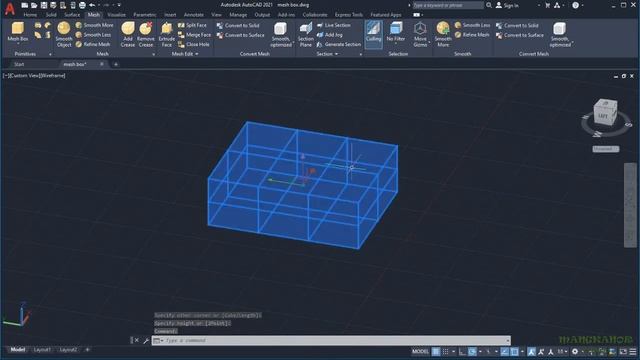Toggle polar tracking in status bar
This screenshot has height=360, width=640.
[x=472, y=351]
